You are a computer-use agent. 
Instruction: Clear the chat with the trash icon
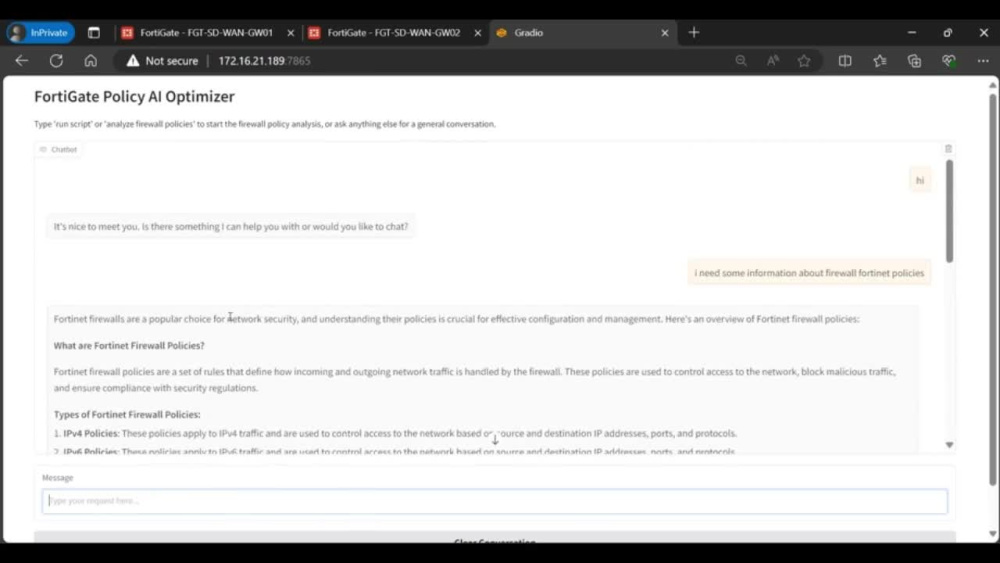[x=948, y=149]
